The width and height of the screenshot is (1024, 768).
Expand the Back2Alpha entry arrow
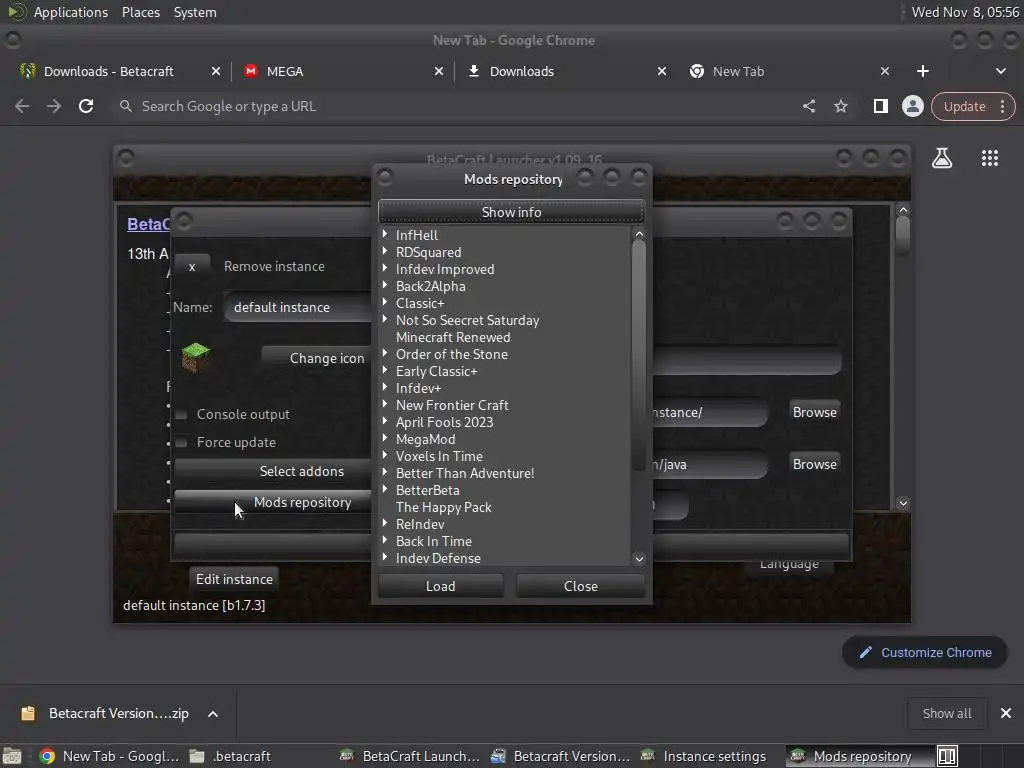pos(385,285)
